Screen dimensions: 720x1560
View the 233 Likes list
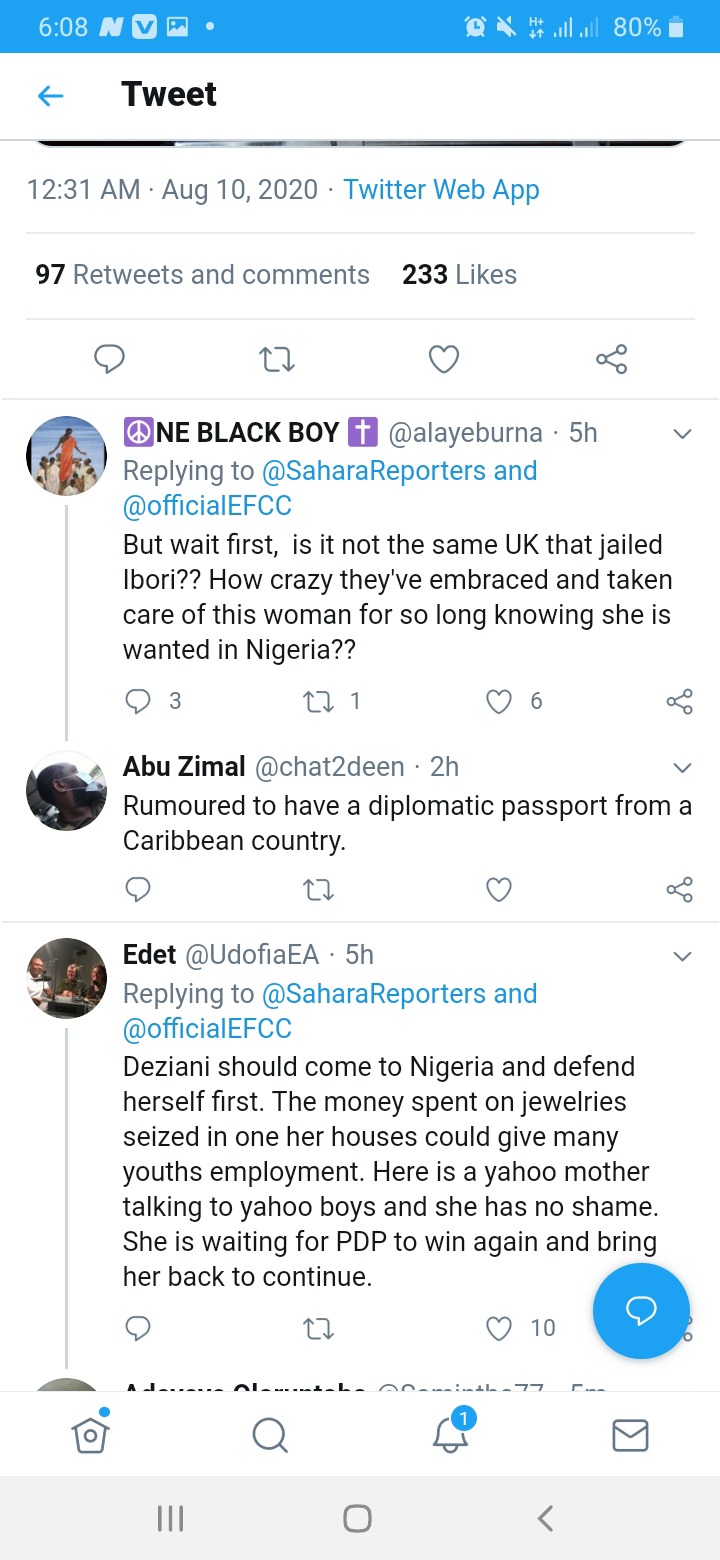pyautogui.click(x=459, y=275)
